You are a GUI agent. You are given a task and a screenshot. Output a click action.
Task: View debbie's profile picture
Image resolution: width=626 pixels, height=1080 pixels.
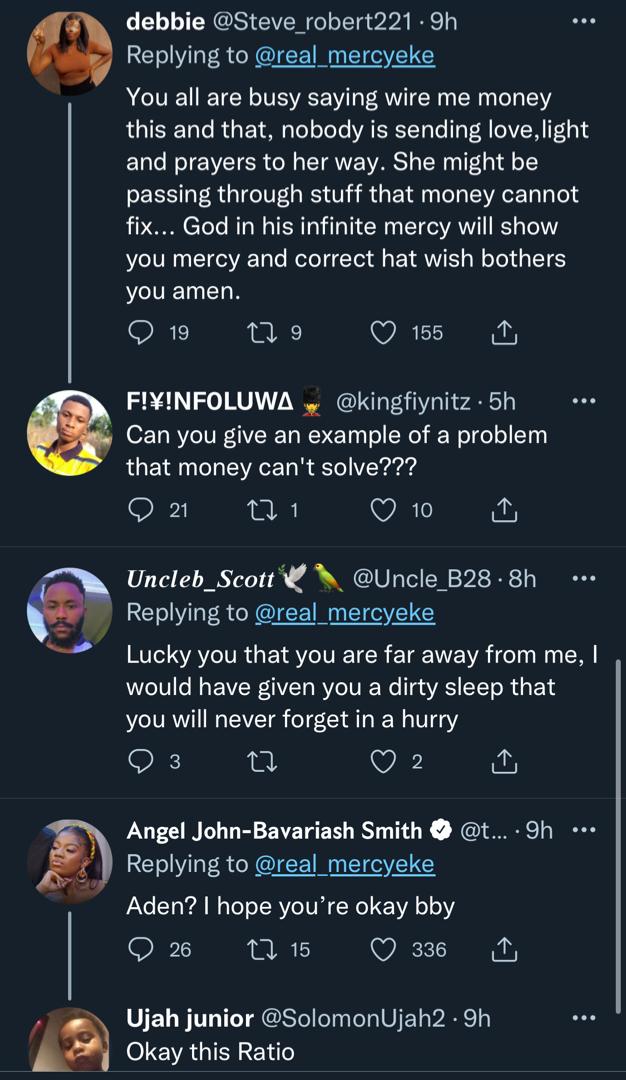point(69,53)
